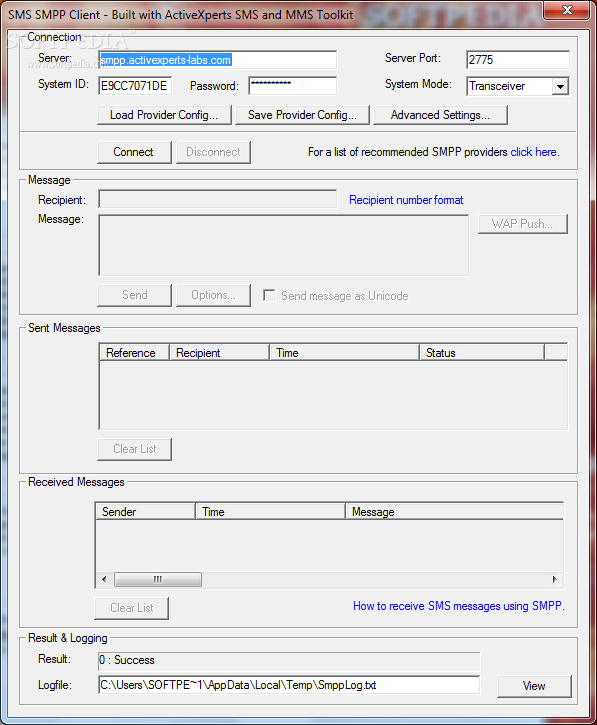Click Load Provider Config button

coord(164,115)
